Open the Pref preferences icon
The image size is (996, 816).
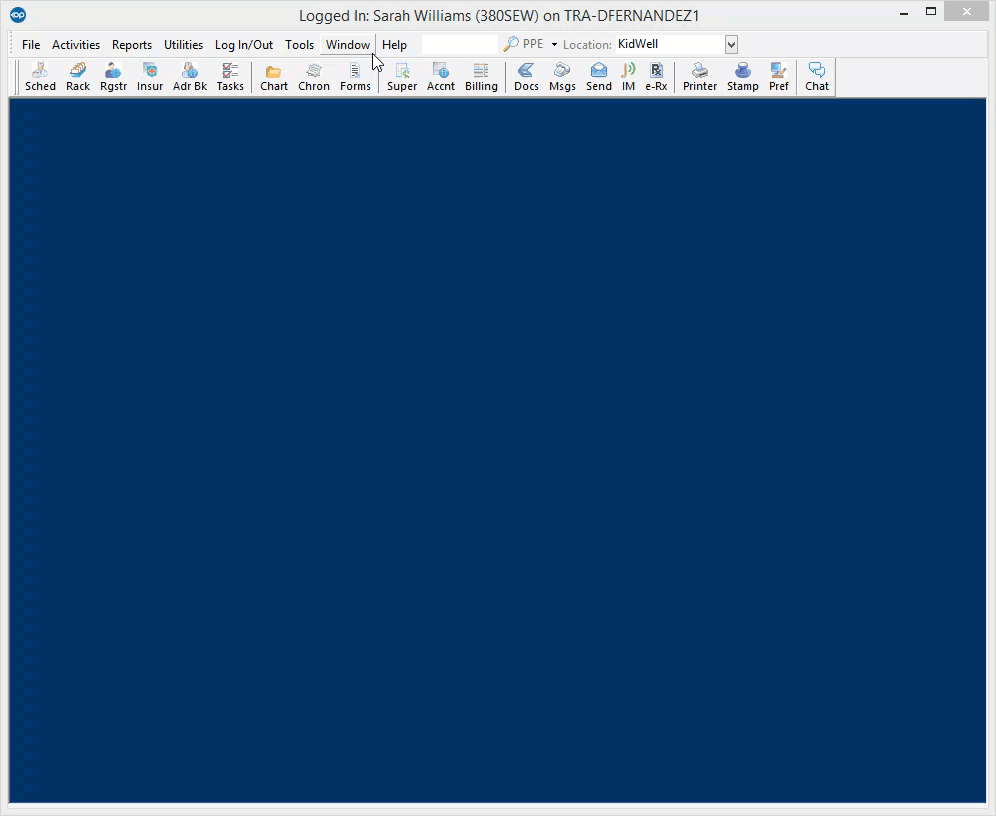coord(779,77)
